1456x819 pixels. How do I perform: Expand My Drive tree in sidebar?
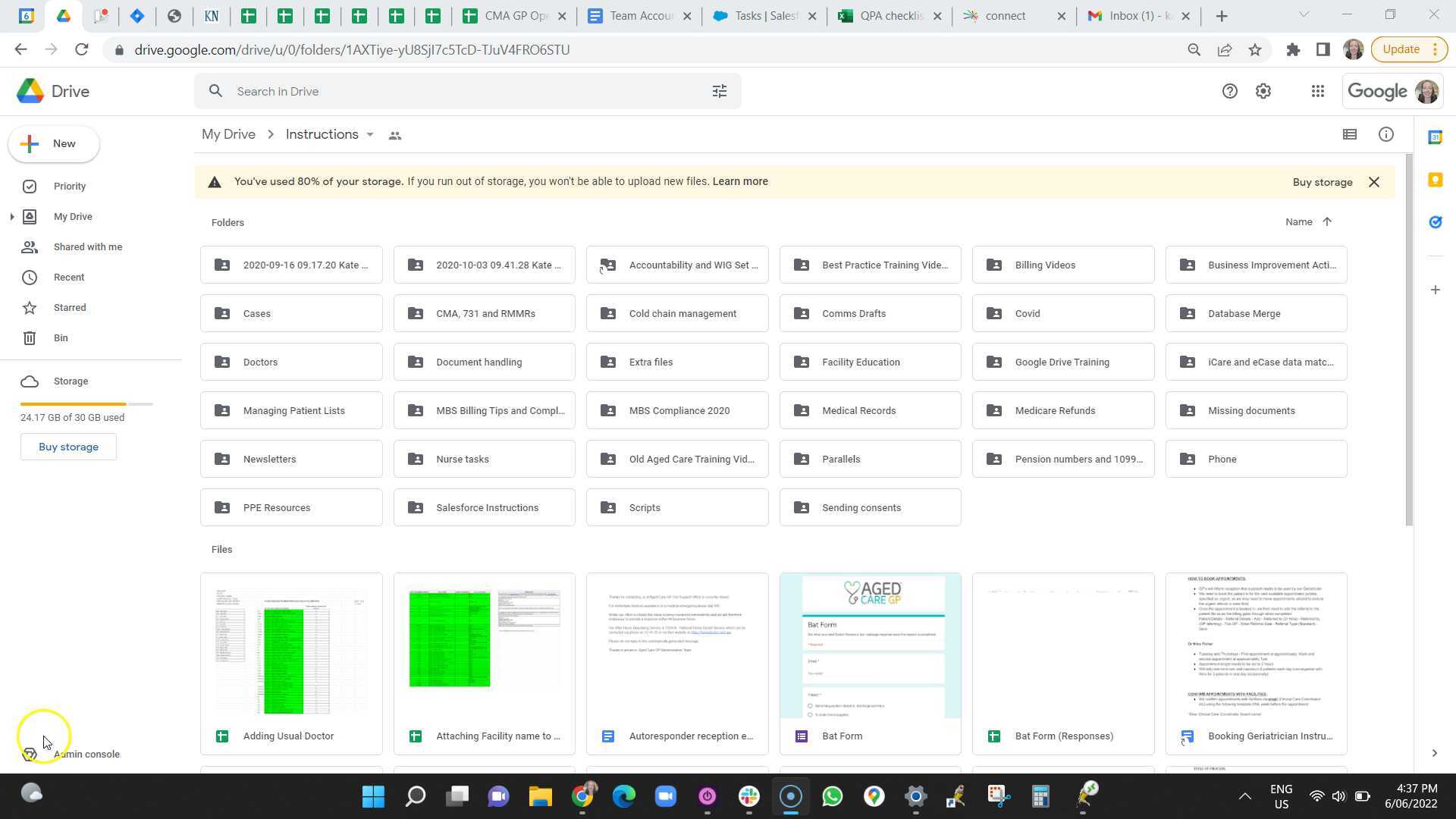click(x=12, y=217)
